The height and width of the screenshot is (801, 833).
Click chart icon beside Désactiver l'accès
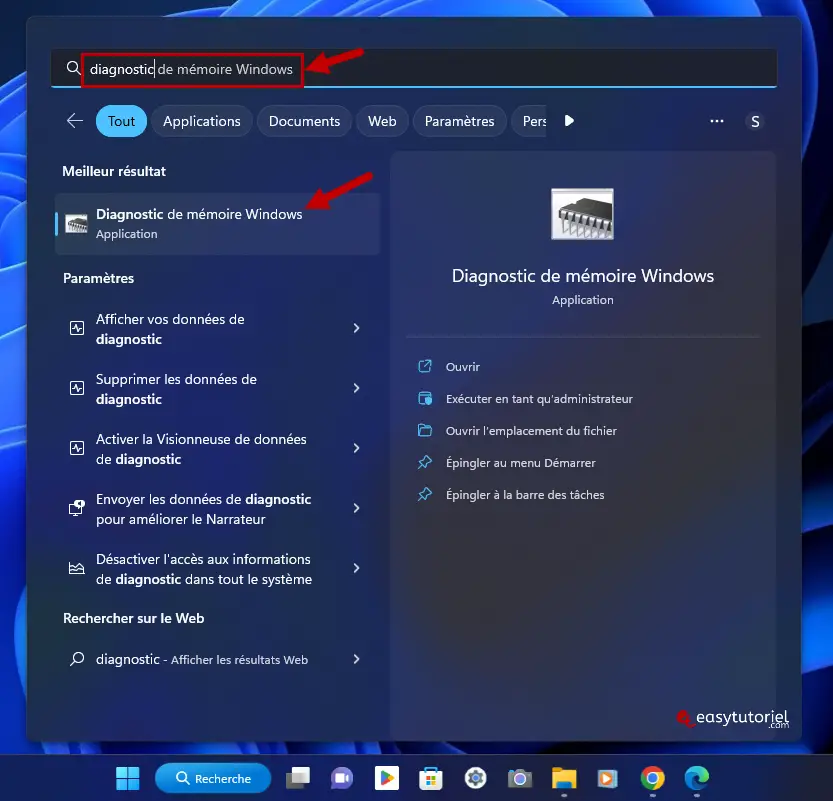[x=77, y=568]
